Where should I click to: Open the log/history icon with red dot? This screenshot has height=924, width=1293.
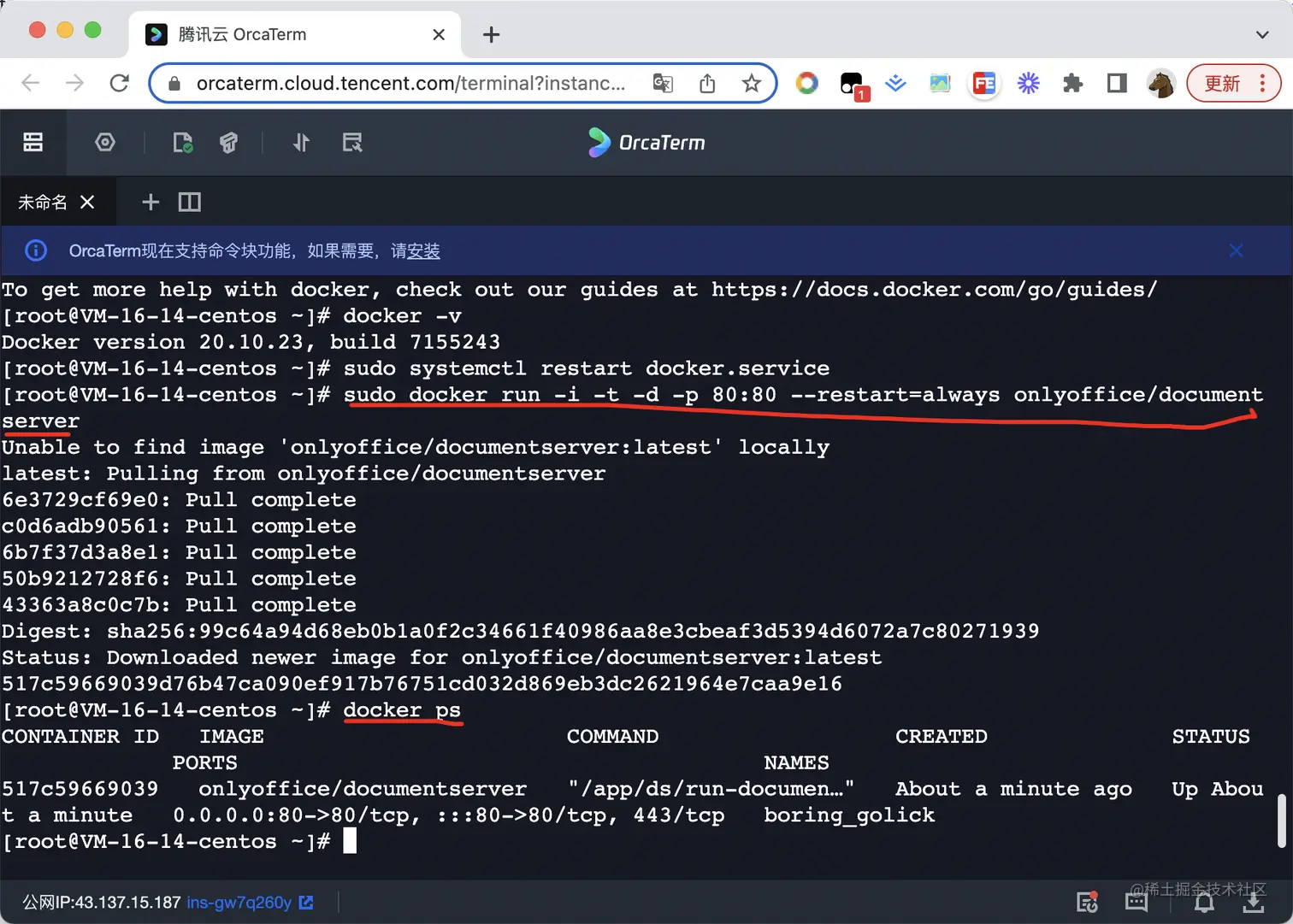1087,902
